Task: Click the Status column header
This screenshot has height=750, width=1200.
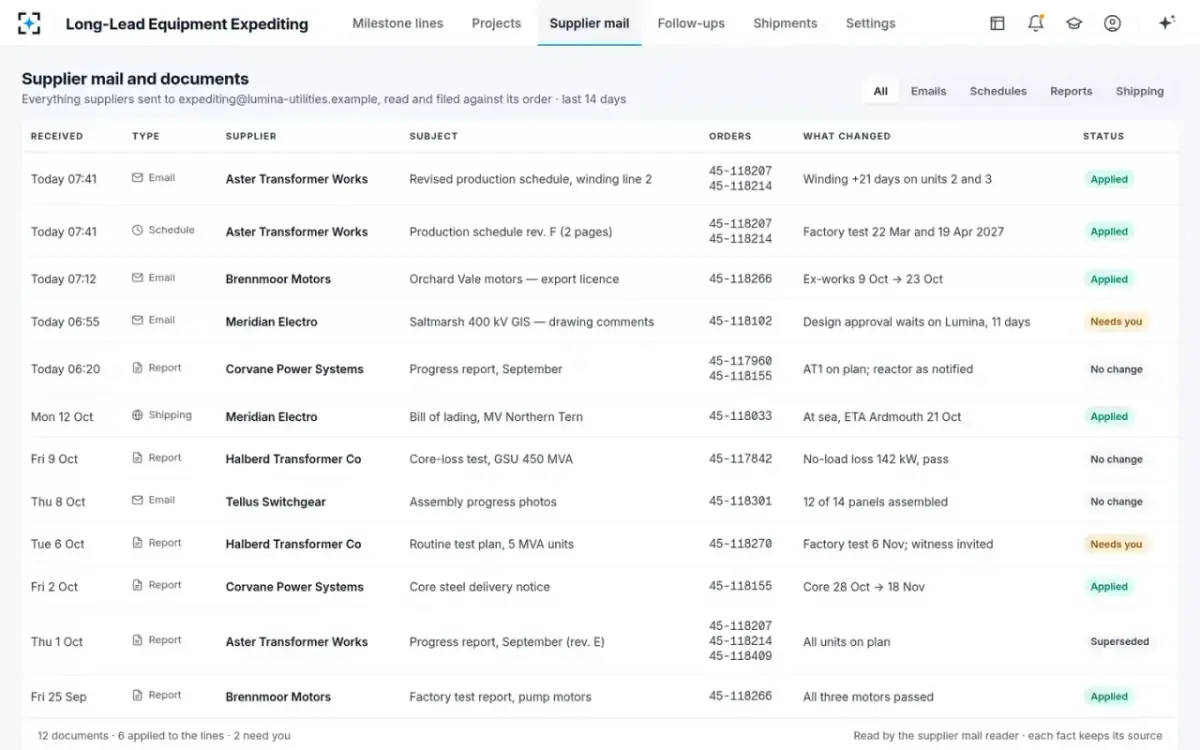Action: point(1104,136)
